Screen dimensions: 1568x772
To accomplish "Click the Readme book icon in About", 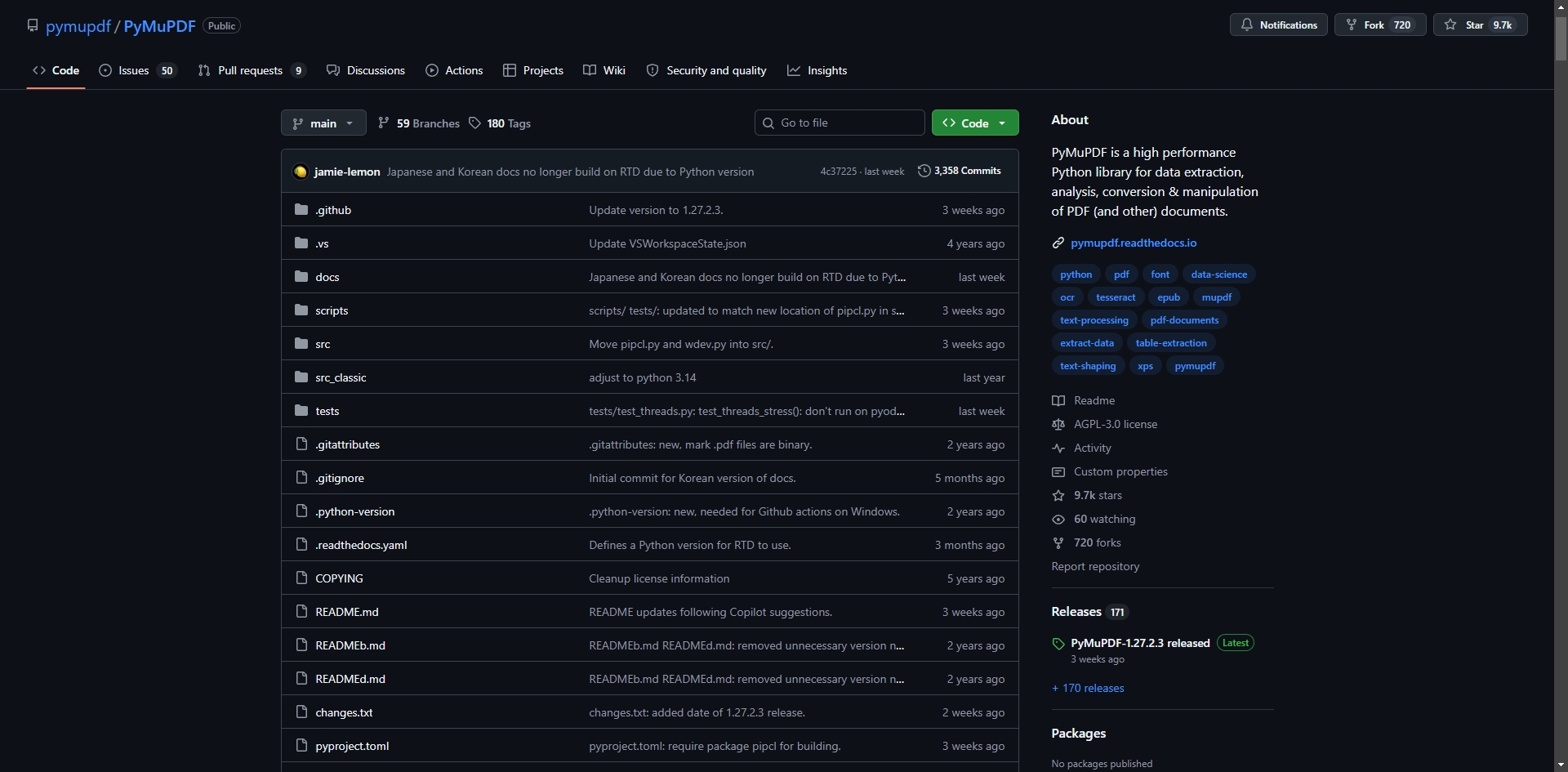I will pos(1058,400).
